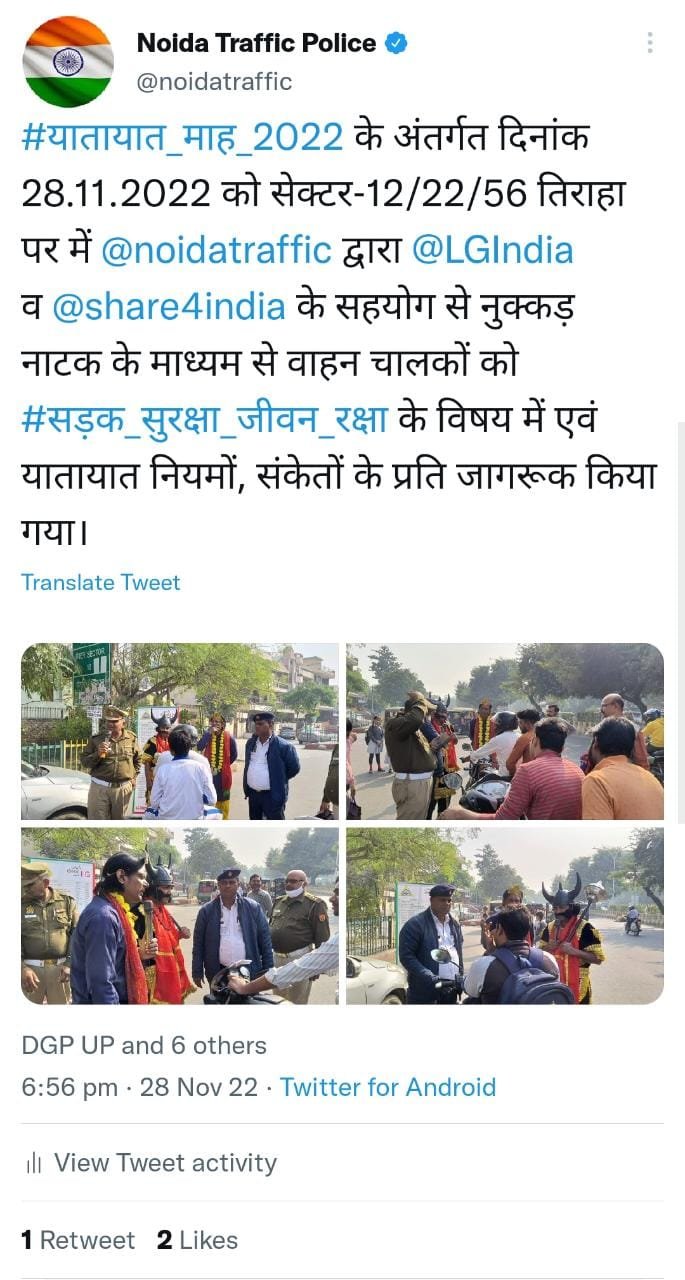Show the 2 Likes list
Viewport: 685px width, 1280px height.
click(x=197, y=1240)
